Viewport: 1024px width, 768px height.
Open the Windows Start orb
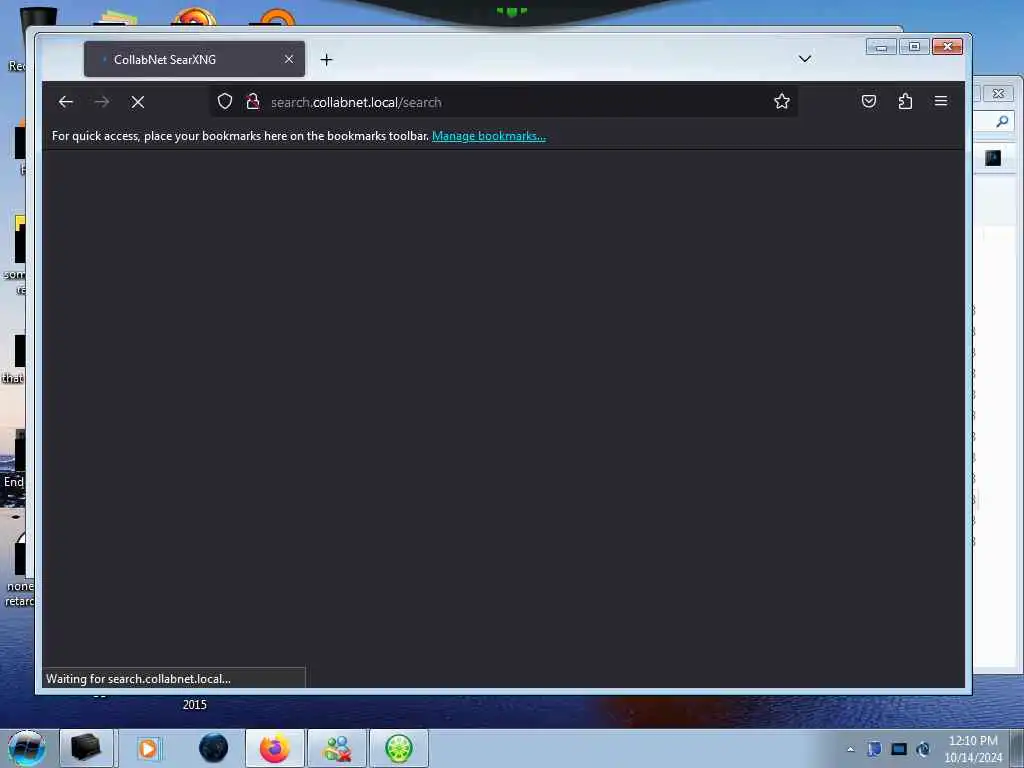(x=27, y=748)
